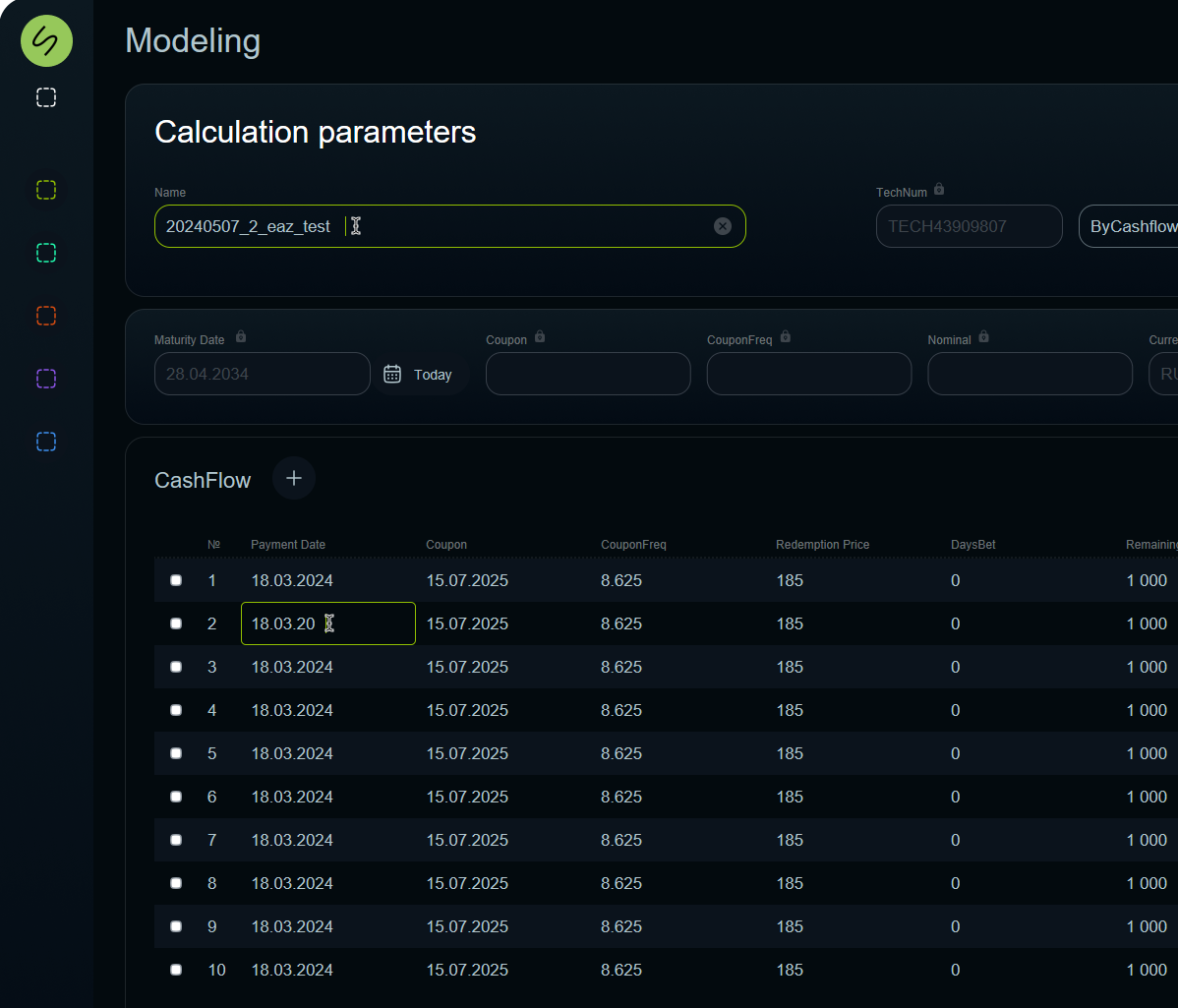Edit the Payment Date cell in row 2
This screenshot has height=1008, width=1178.
click(327, 623)
